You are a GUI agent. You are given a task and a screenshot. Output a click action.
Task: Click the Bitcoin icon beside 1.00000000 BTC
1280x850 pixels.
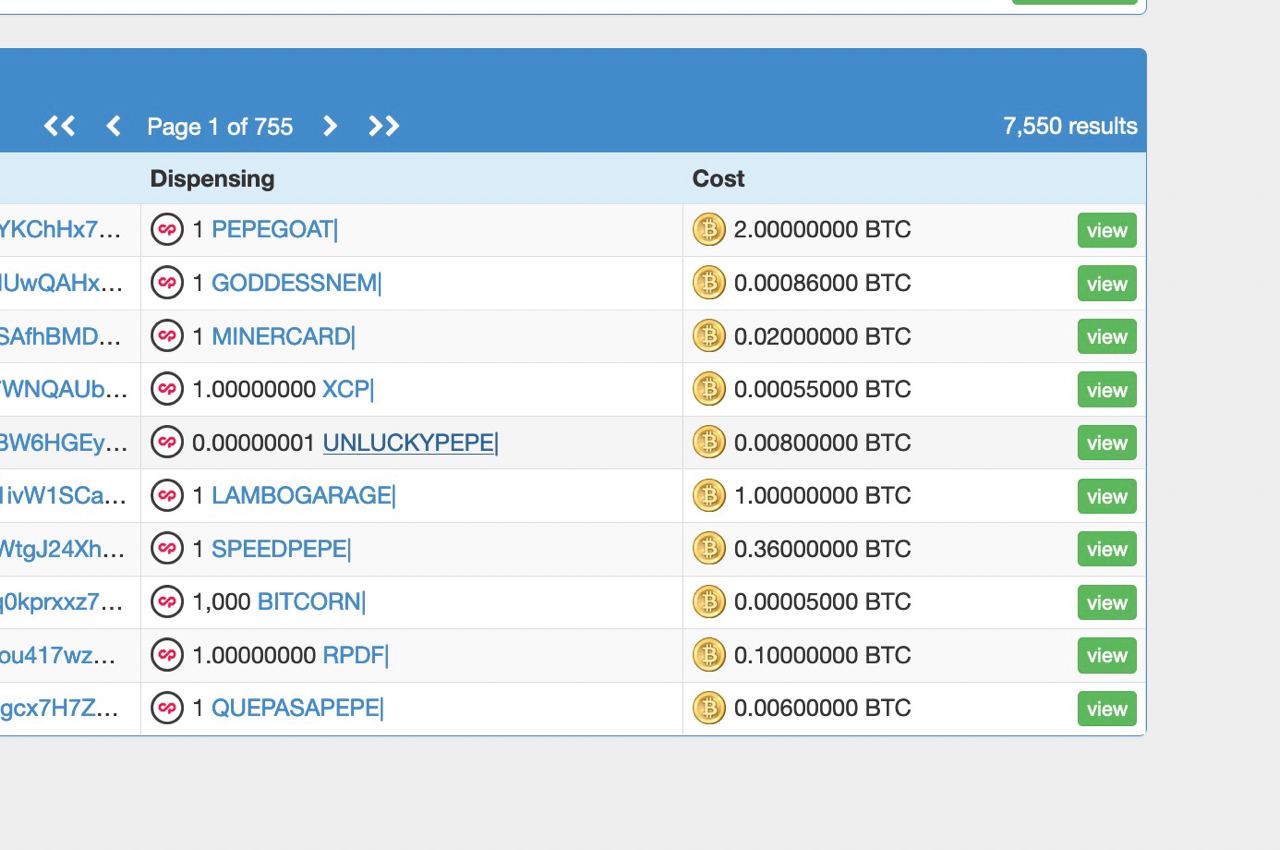coord(709,495)
